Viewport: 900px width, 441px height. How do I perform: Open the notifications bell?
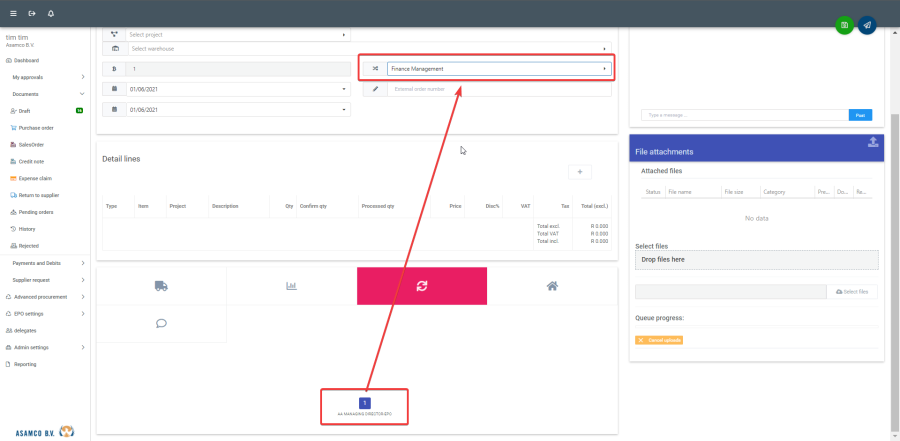[x=51, y=13]
